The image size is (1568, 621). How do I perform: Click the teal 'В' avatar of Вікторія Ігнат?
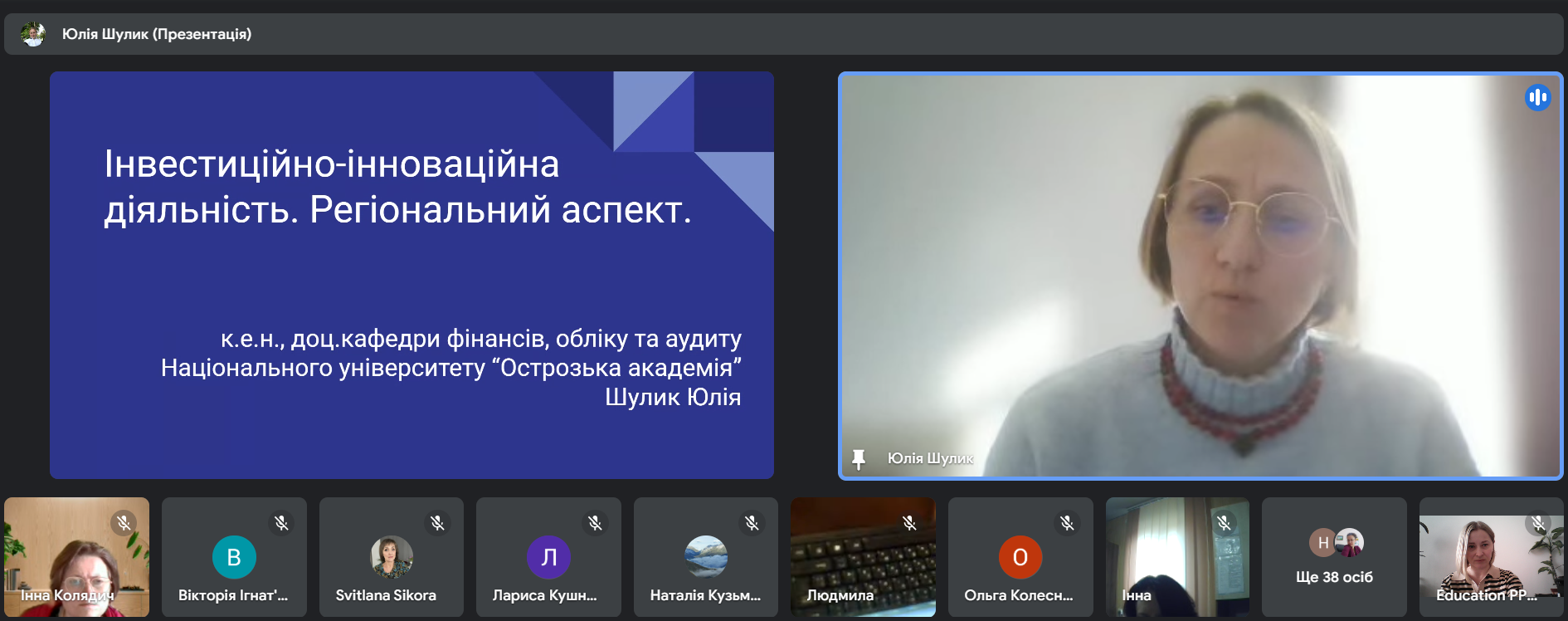pos(234,557)
